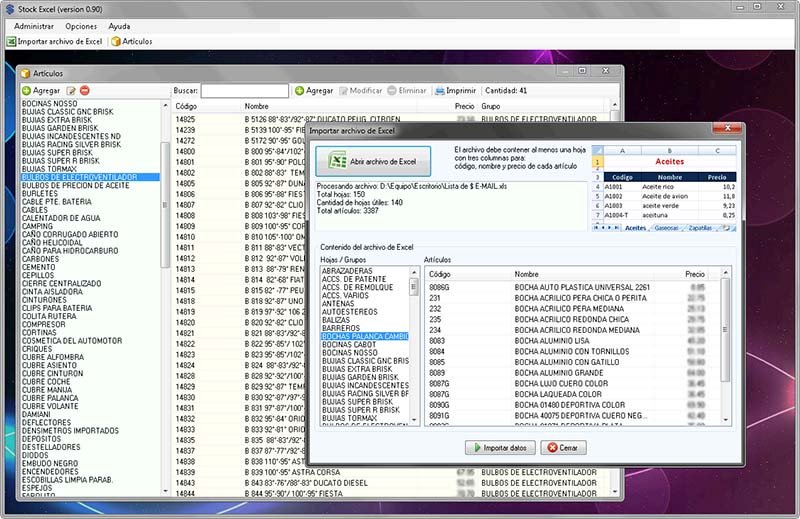Select ESCOBILLAS LIMPIA PARAB. group
This screenshot has height=519, width=800.
pyautogui.click(x=67, y=479)
